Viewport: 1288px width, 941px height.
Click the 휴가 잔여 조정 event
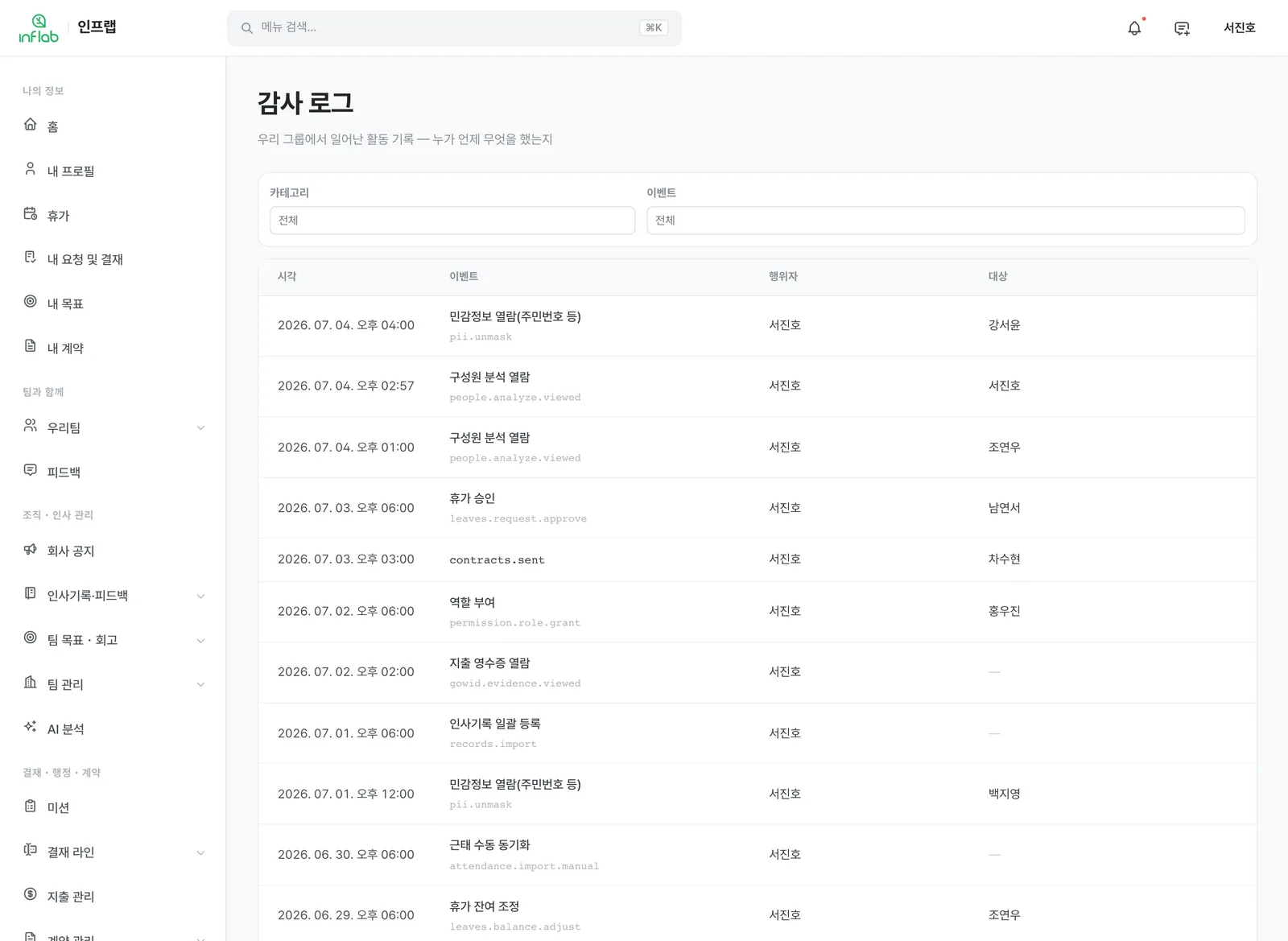485,906
